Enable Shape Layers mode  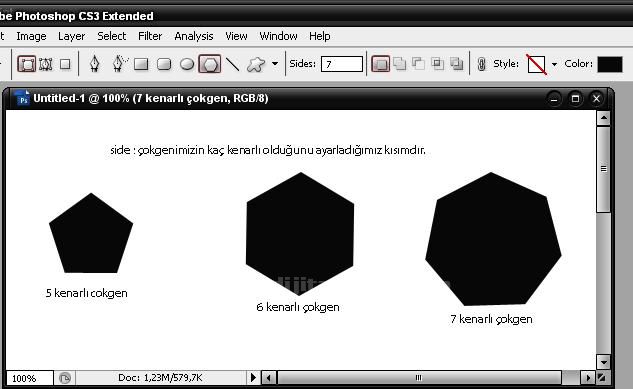[27, 64]
